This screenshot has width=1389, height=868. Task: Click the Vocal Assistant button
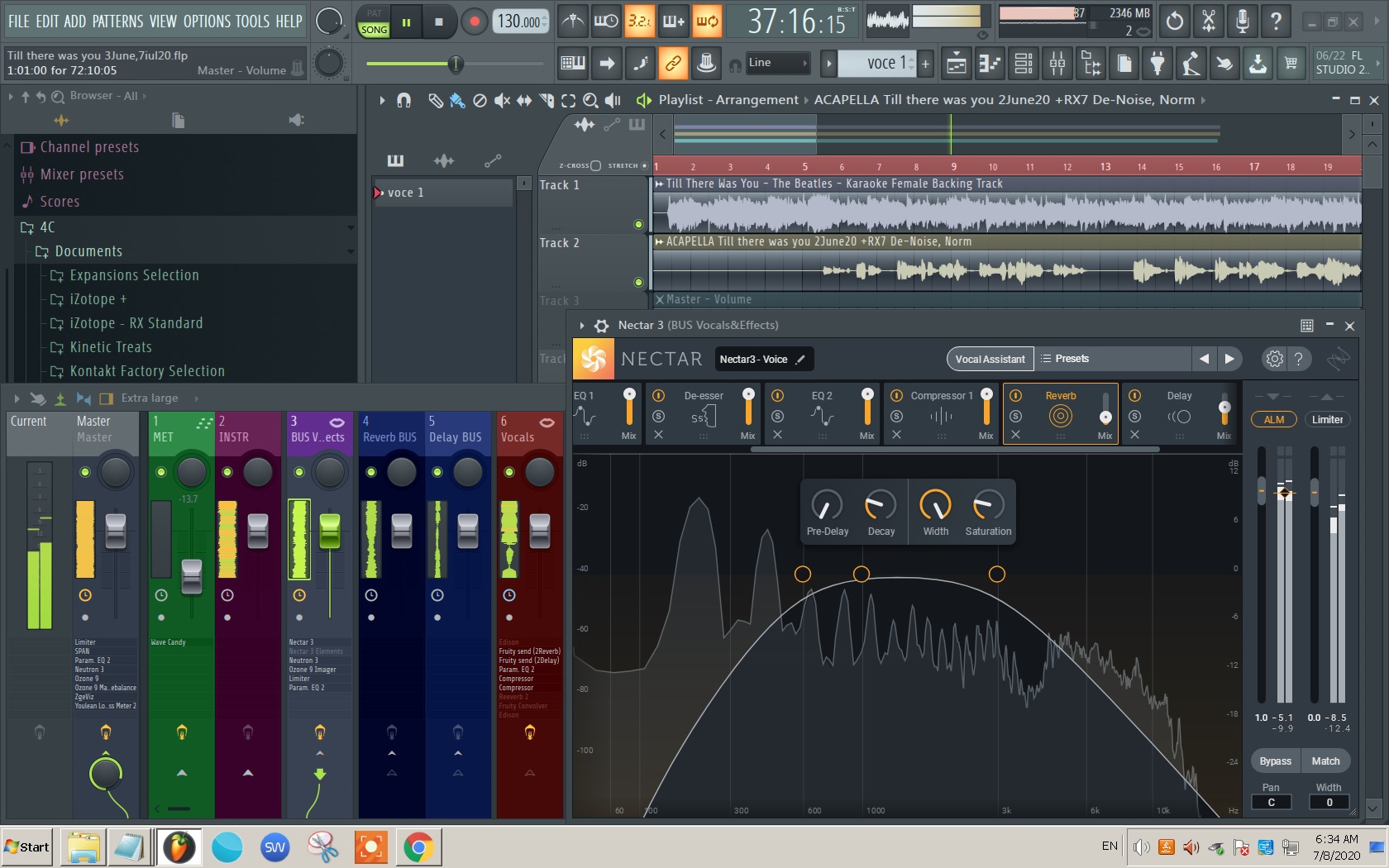pyautogui.click(x=989, y=359)
